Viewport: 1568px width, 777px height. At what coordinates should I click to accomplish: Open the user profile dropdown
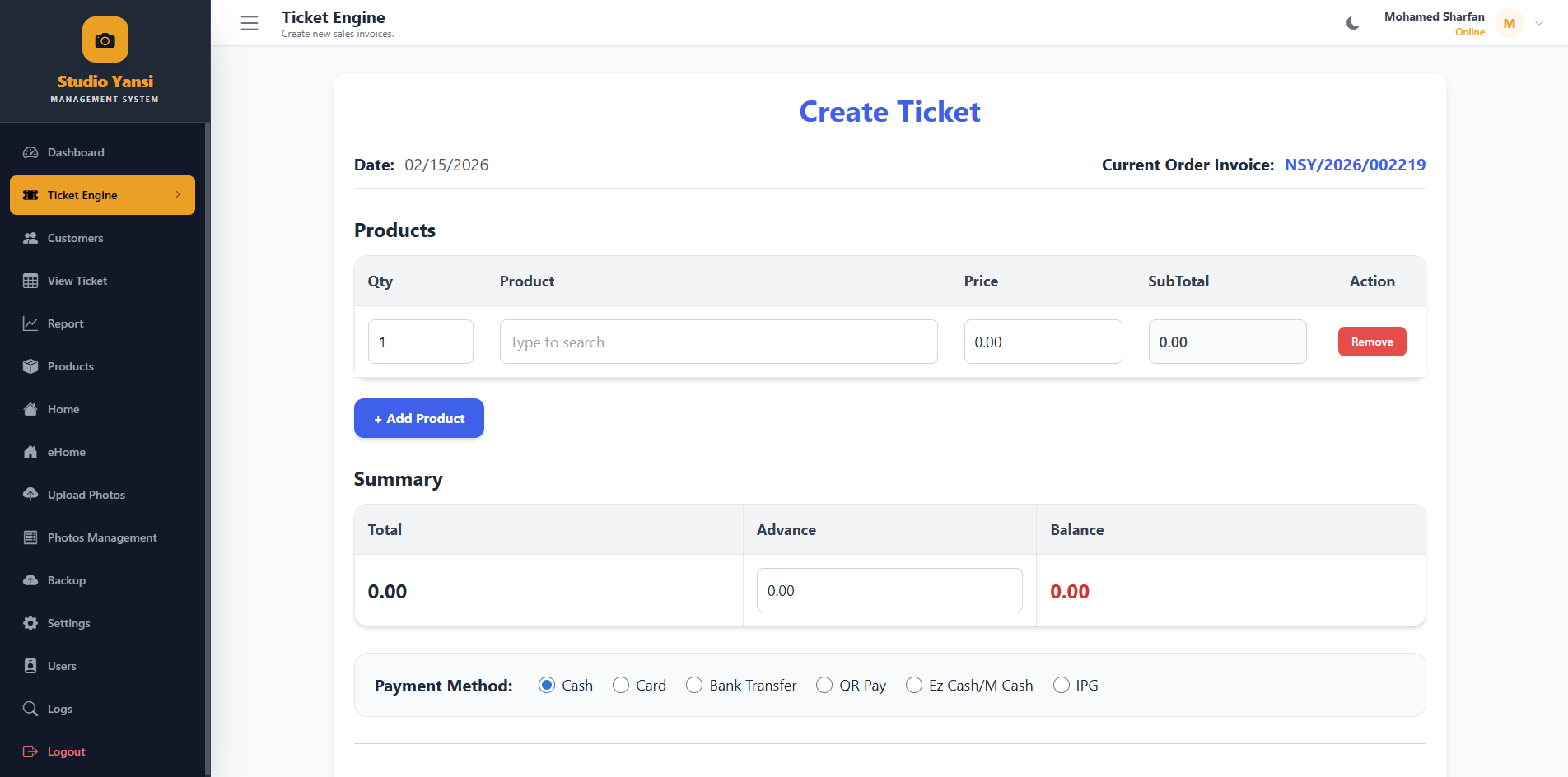(1539, 23)
